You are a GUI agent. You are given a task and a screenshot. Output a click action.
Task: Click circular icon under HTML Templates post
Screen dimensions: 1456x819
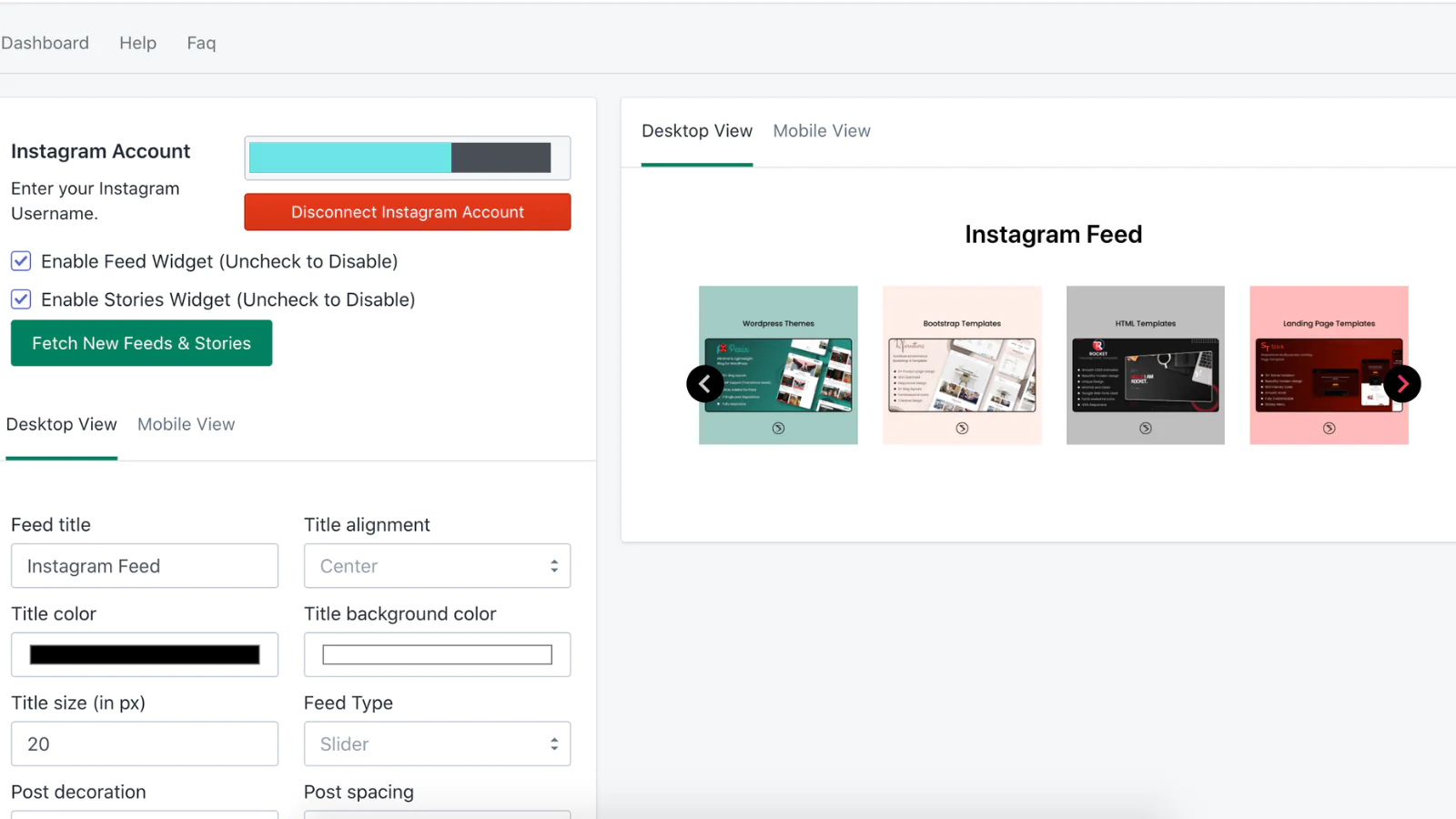pos(1146,429)
